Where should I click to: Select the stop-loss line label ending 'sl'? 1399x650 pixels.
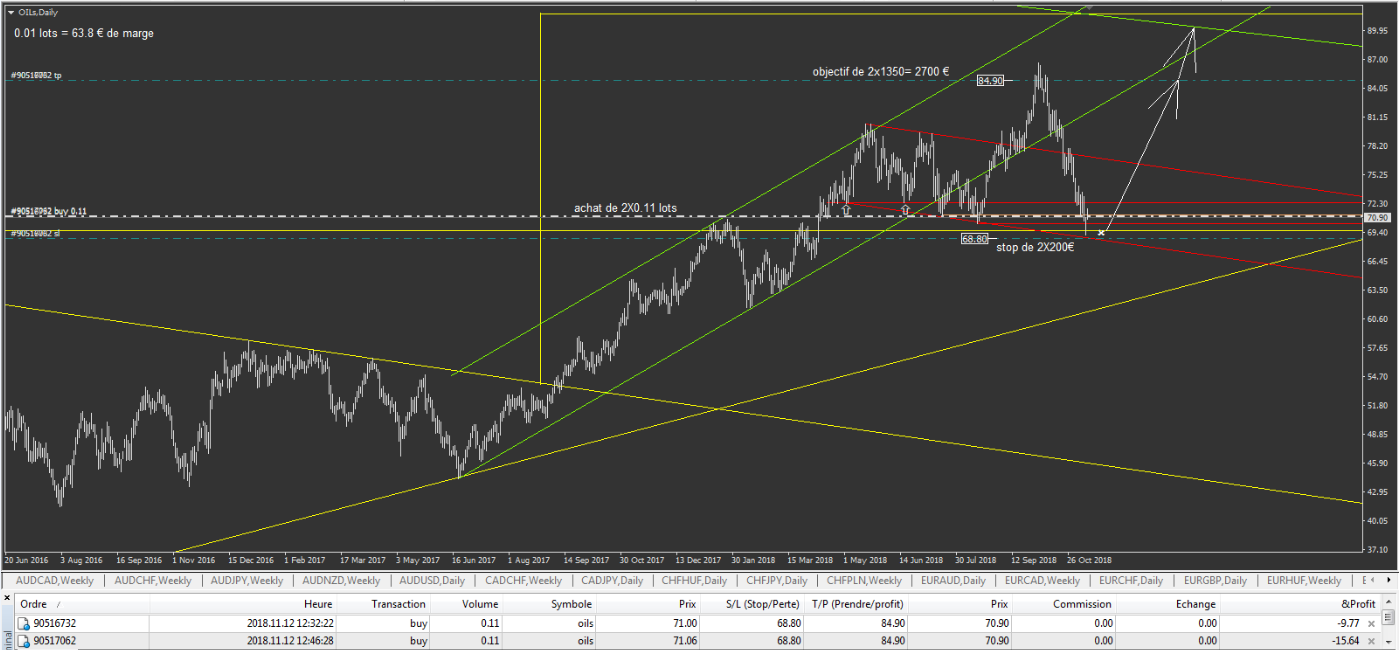(x=35, y=233)
